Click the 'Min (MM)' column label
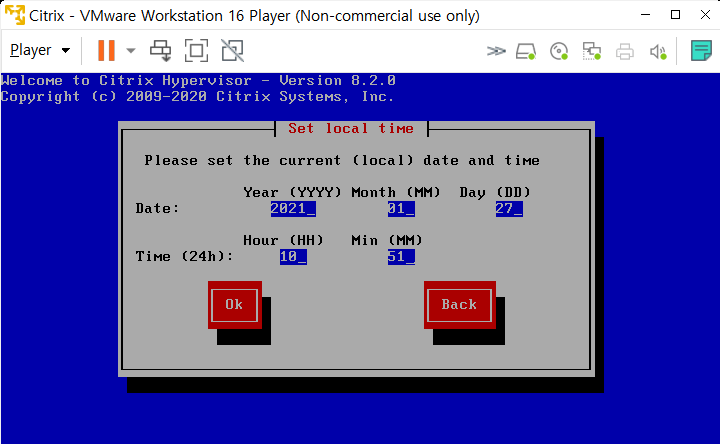720x444 pixels. click(x=387, y=241)
